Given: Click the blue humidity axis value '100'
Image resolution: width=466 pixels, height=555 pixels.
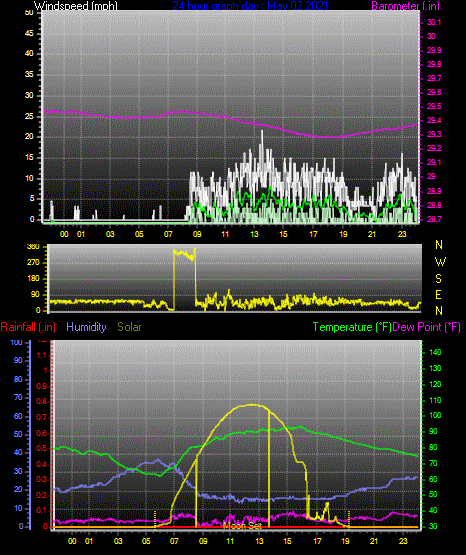Looking at the screenshot, I should tap(17, 343).
